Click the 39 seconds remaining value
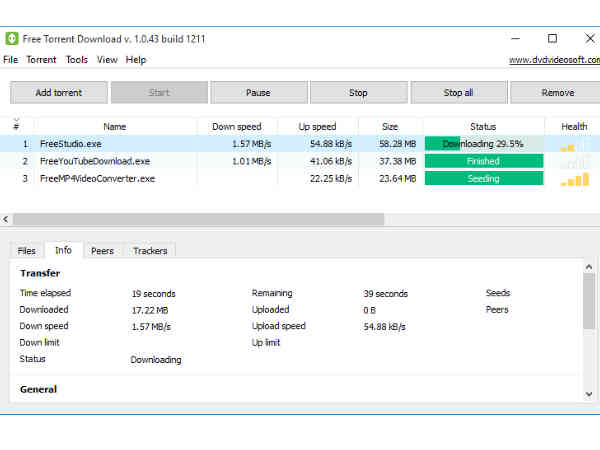 [385, 293]
